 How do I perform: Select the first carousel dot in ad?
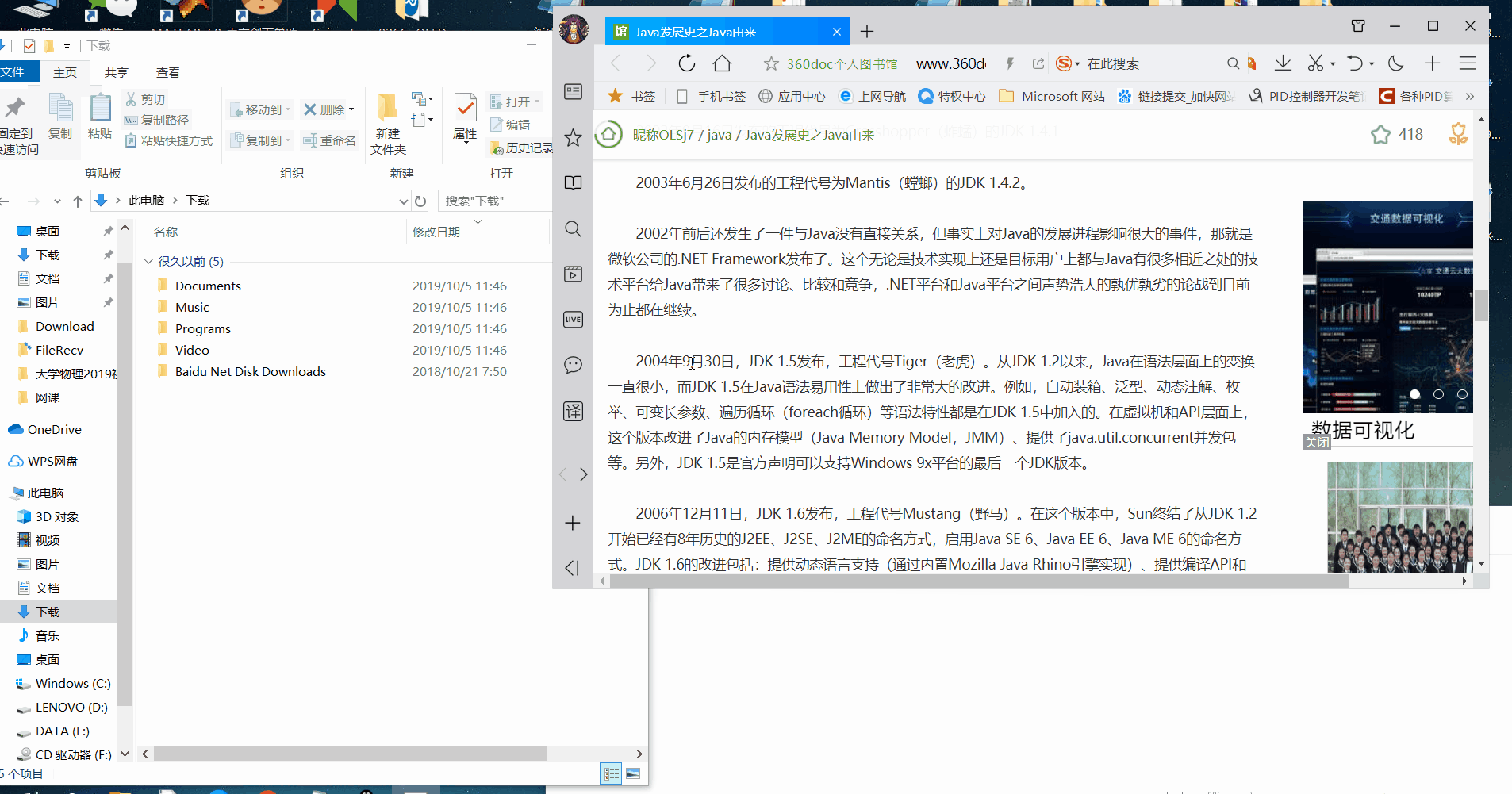tap(1414, 394)
